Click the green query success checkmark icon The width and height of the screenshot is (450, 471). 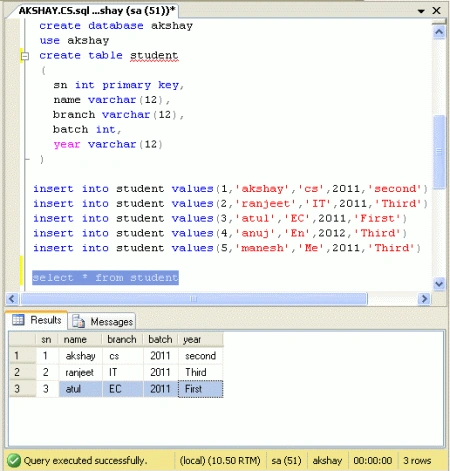click(x=14, y=461)
